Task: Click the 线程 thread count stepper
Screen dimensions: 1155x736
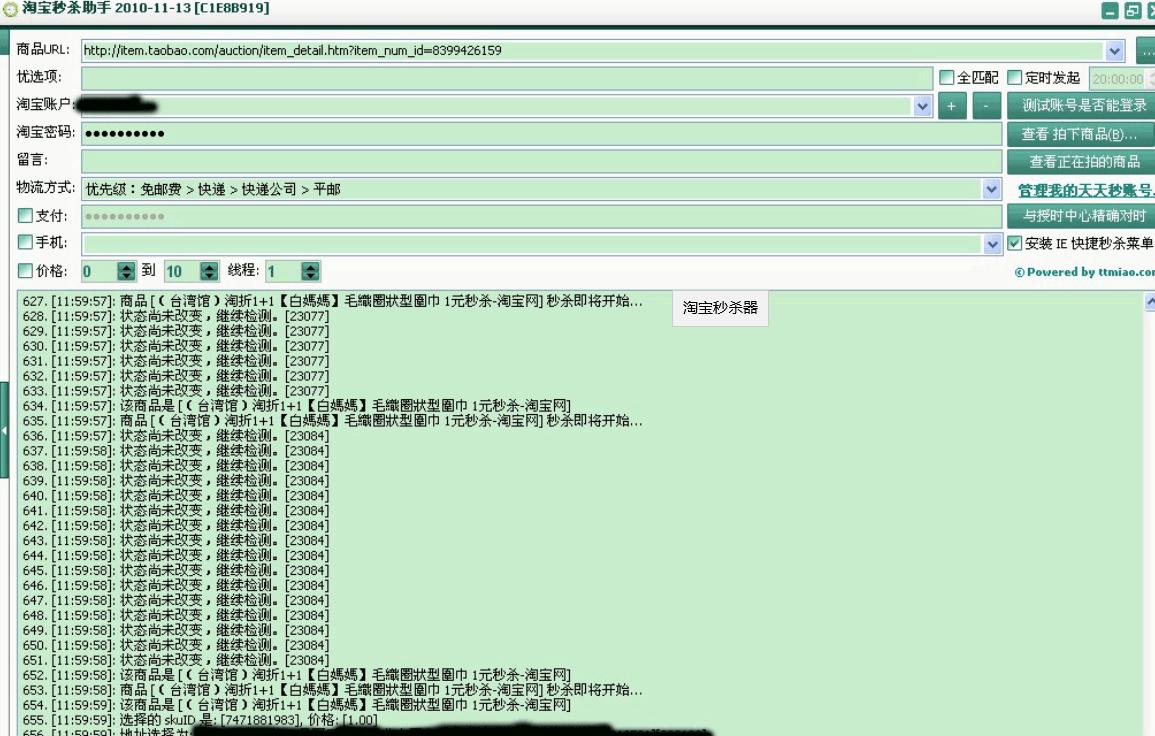Action: coord(311,271)
